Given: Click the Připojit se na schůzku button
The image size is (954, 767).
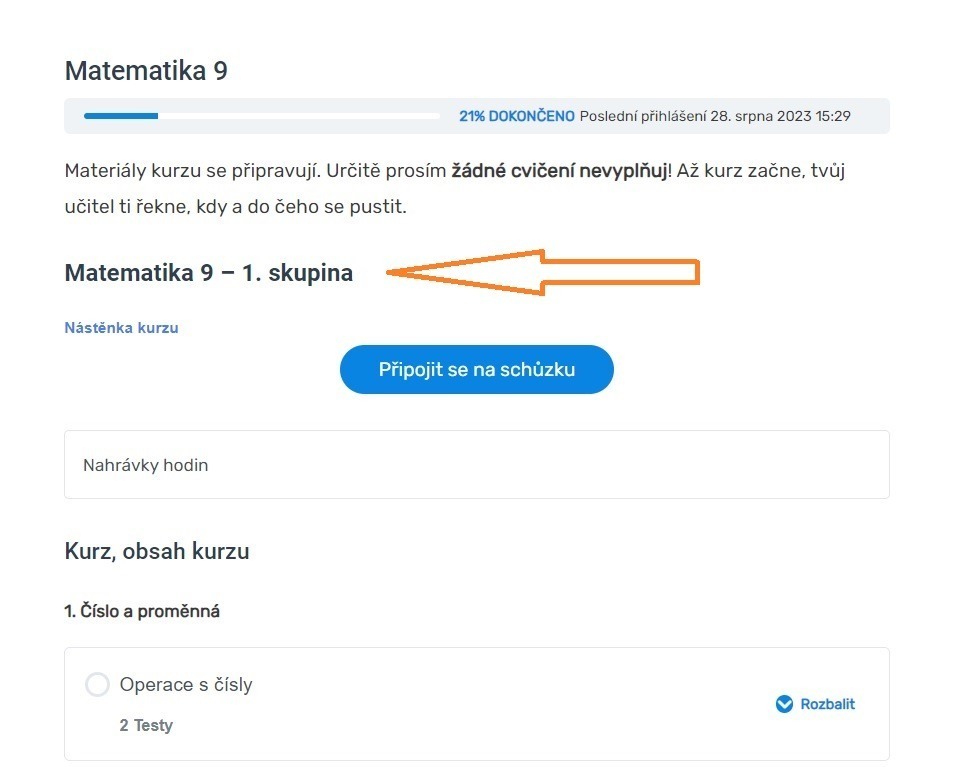Looking at the screenshot, I should pyautogui.click(x=476, y=369).
